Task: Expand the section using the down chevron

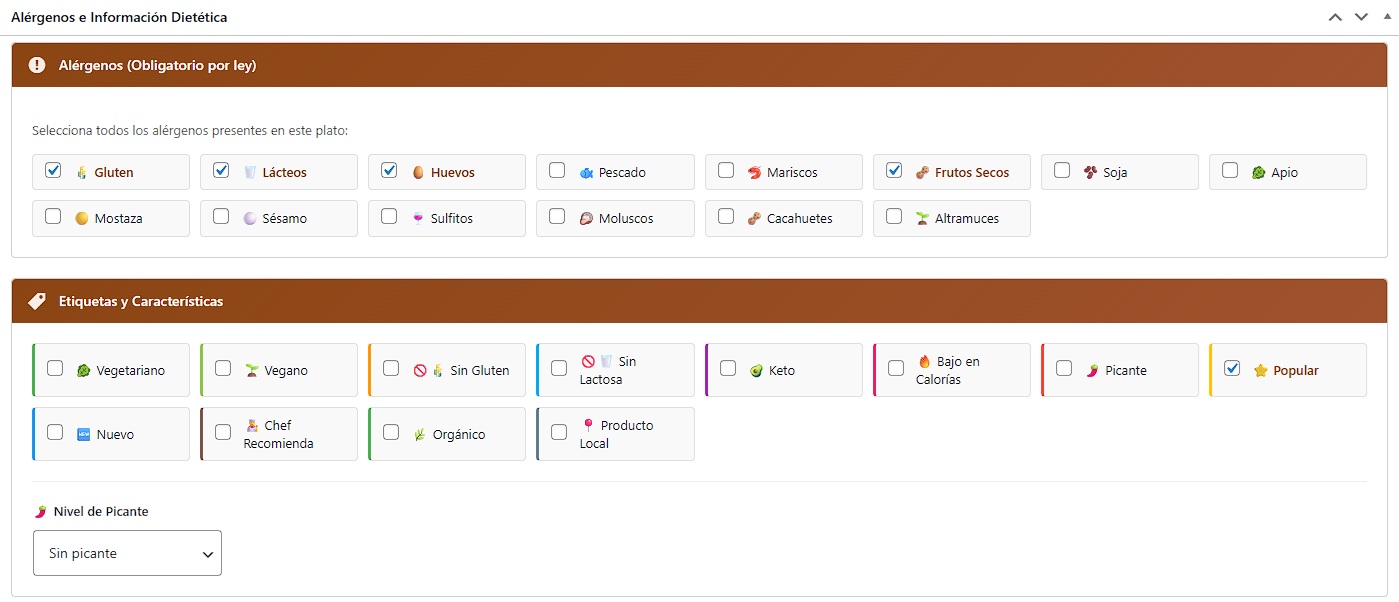Action: click(x=1361, y=16)
